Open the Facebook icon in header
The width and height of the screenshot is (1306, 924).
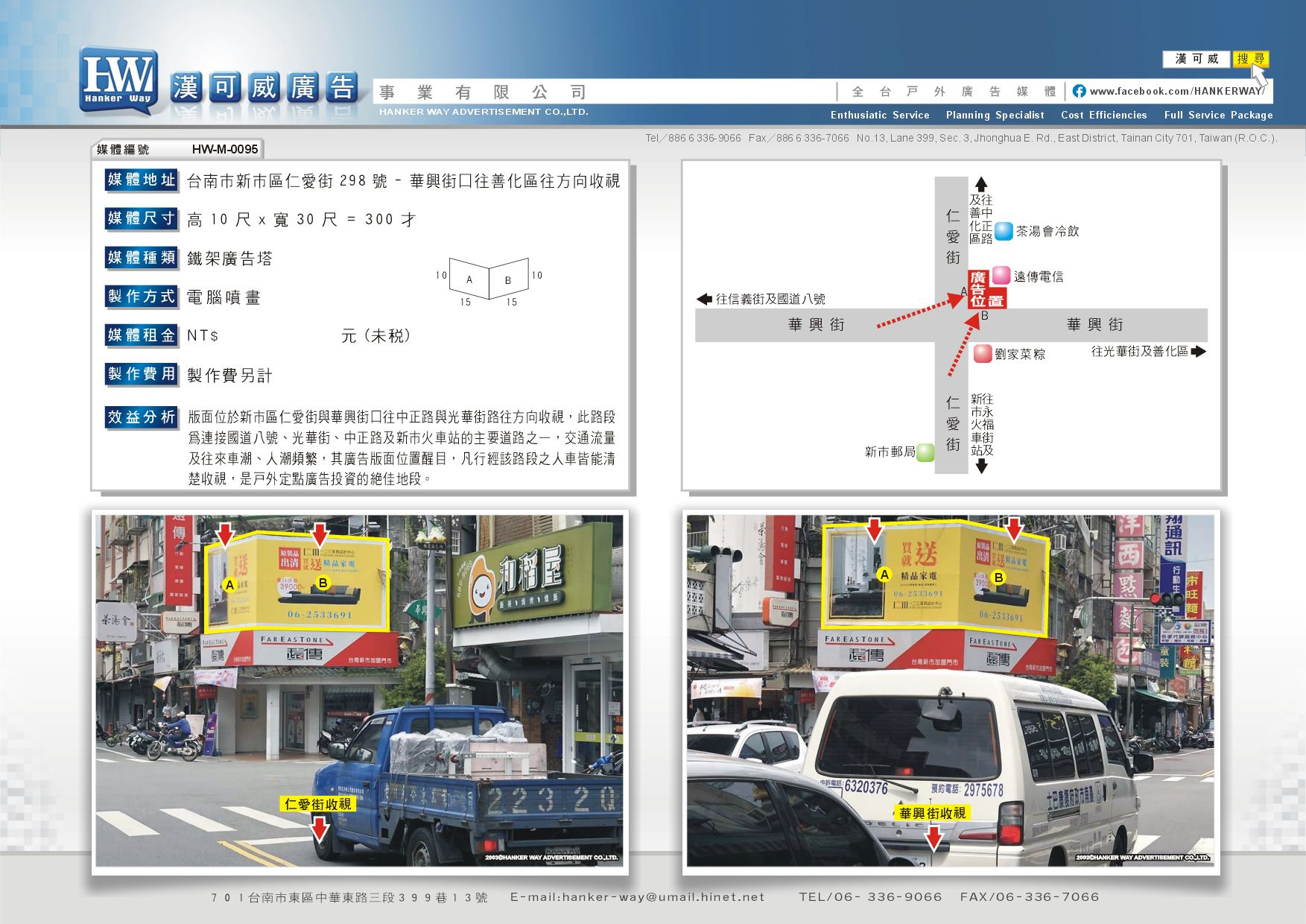pos(1079,91)
